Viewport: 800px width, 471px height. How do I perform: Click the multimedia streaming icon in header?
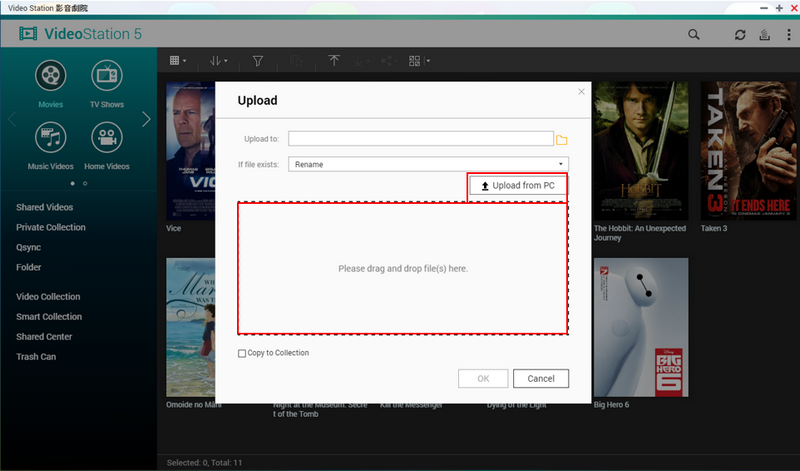point(764,34)
